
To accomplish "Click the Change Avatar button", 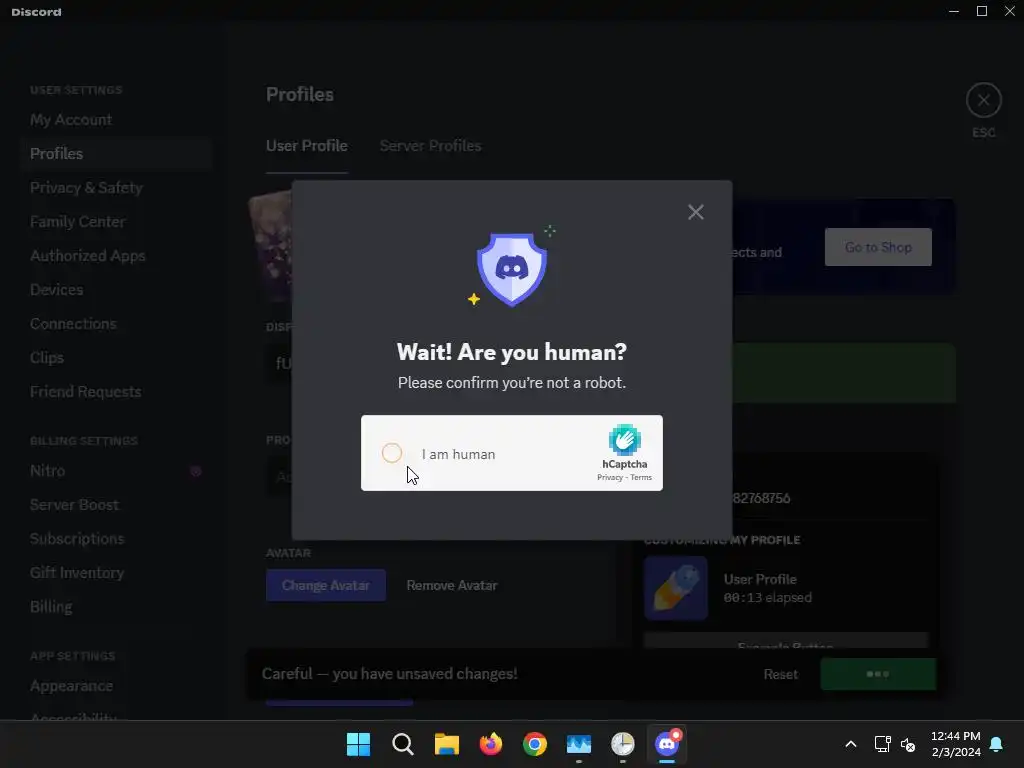I will [x=325, y=585].
